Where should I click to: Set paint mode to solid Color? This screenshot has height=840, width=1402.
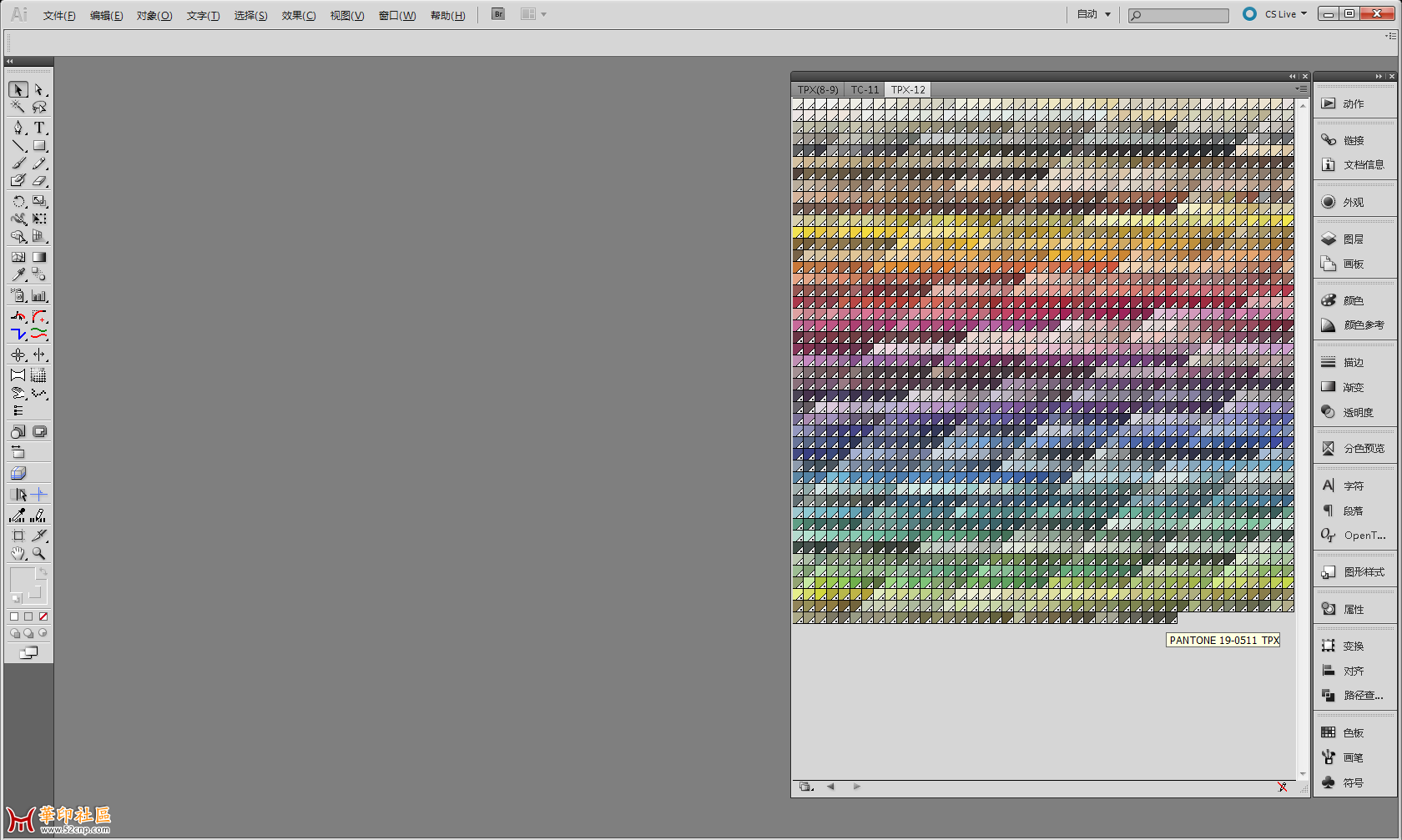14,616
